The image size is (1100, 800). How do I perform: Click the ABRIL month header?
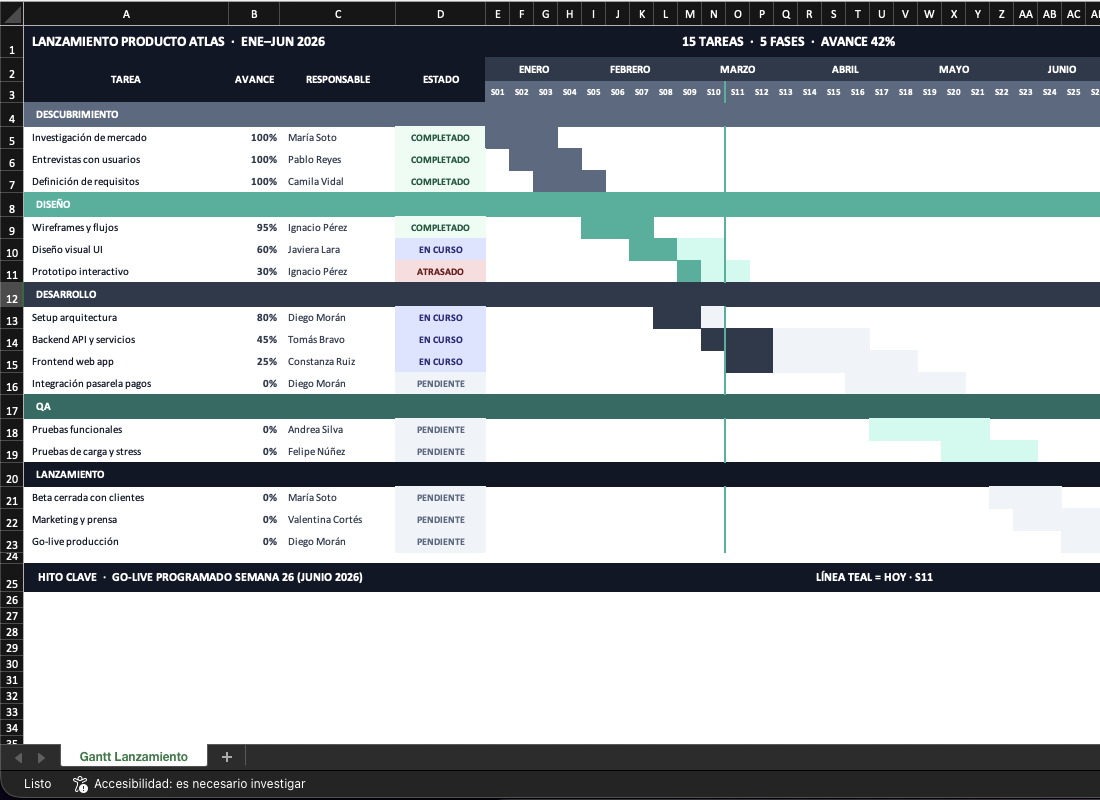pos(845,69)
